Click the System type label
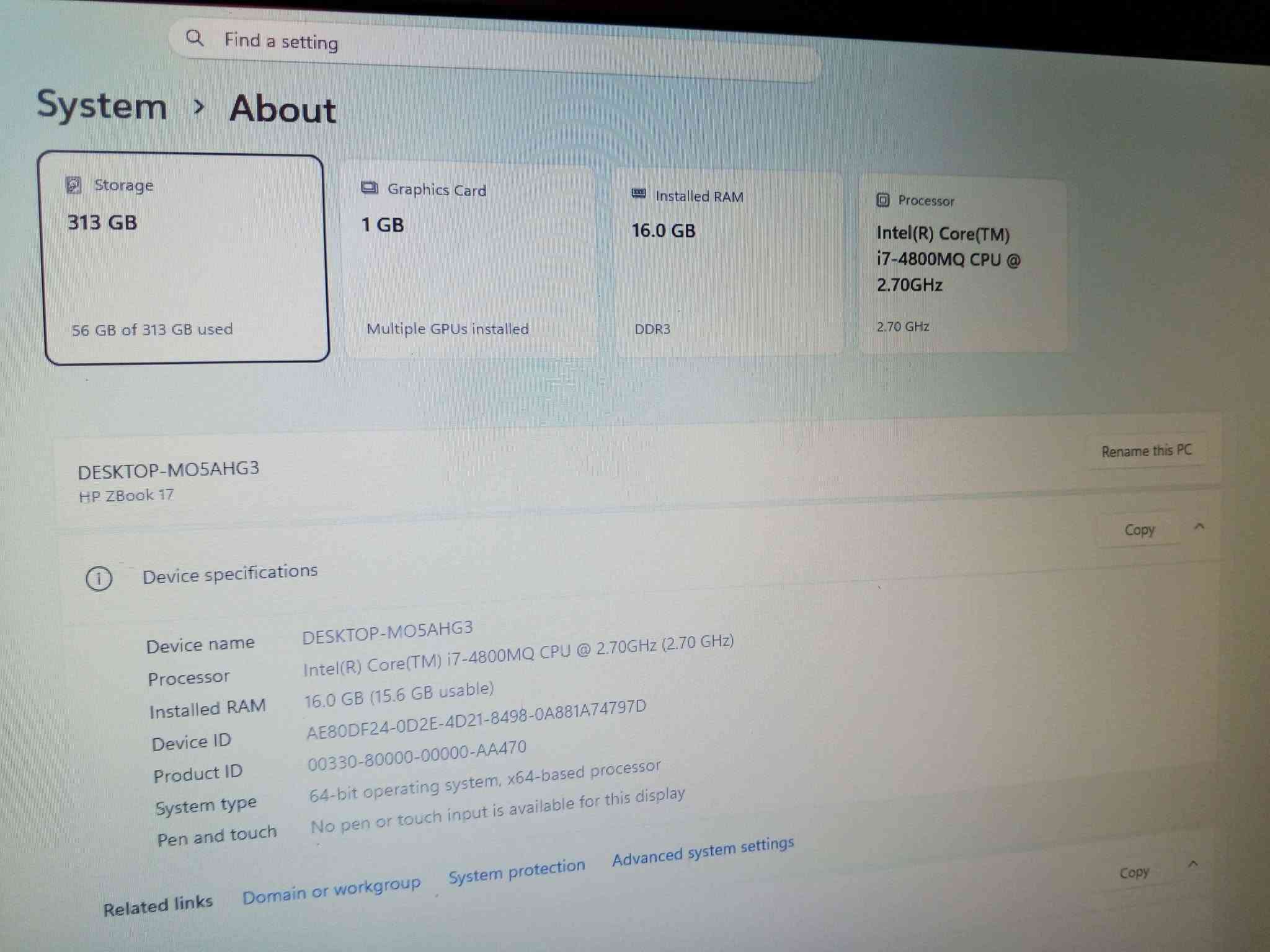 click(x=206, y=806)
